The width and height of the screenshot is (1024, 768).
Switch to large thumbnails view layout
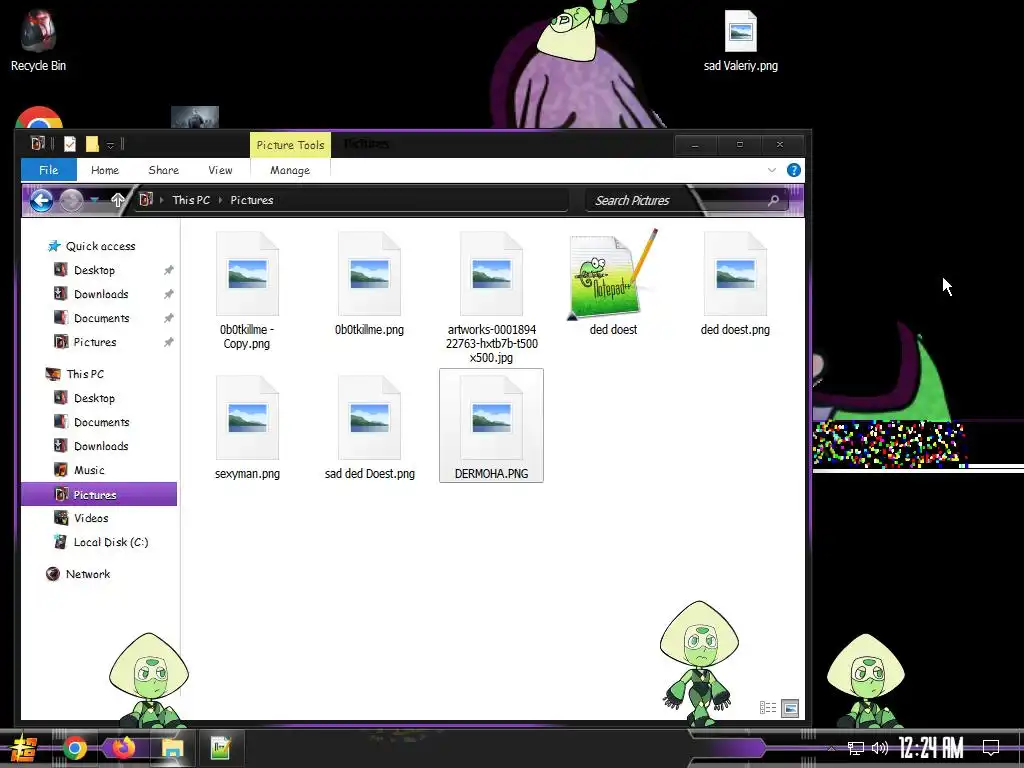(x=790, y=708)
